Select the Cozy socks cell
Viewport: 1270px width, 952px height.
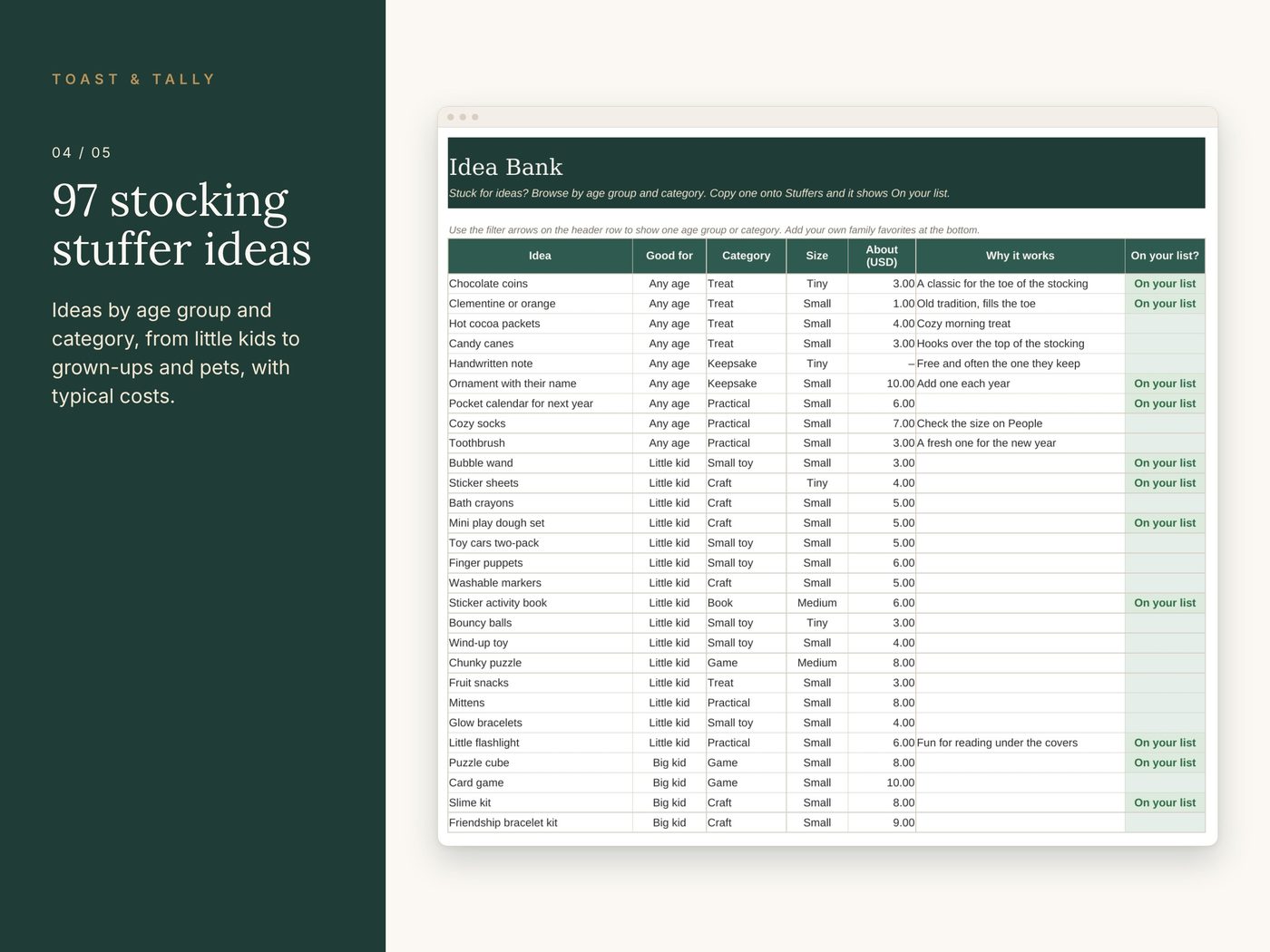point(540,423)
